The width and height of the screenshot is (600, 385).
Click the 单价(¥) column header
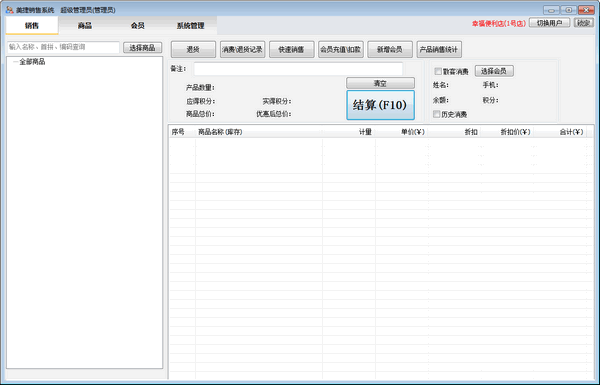click(402, 132)
